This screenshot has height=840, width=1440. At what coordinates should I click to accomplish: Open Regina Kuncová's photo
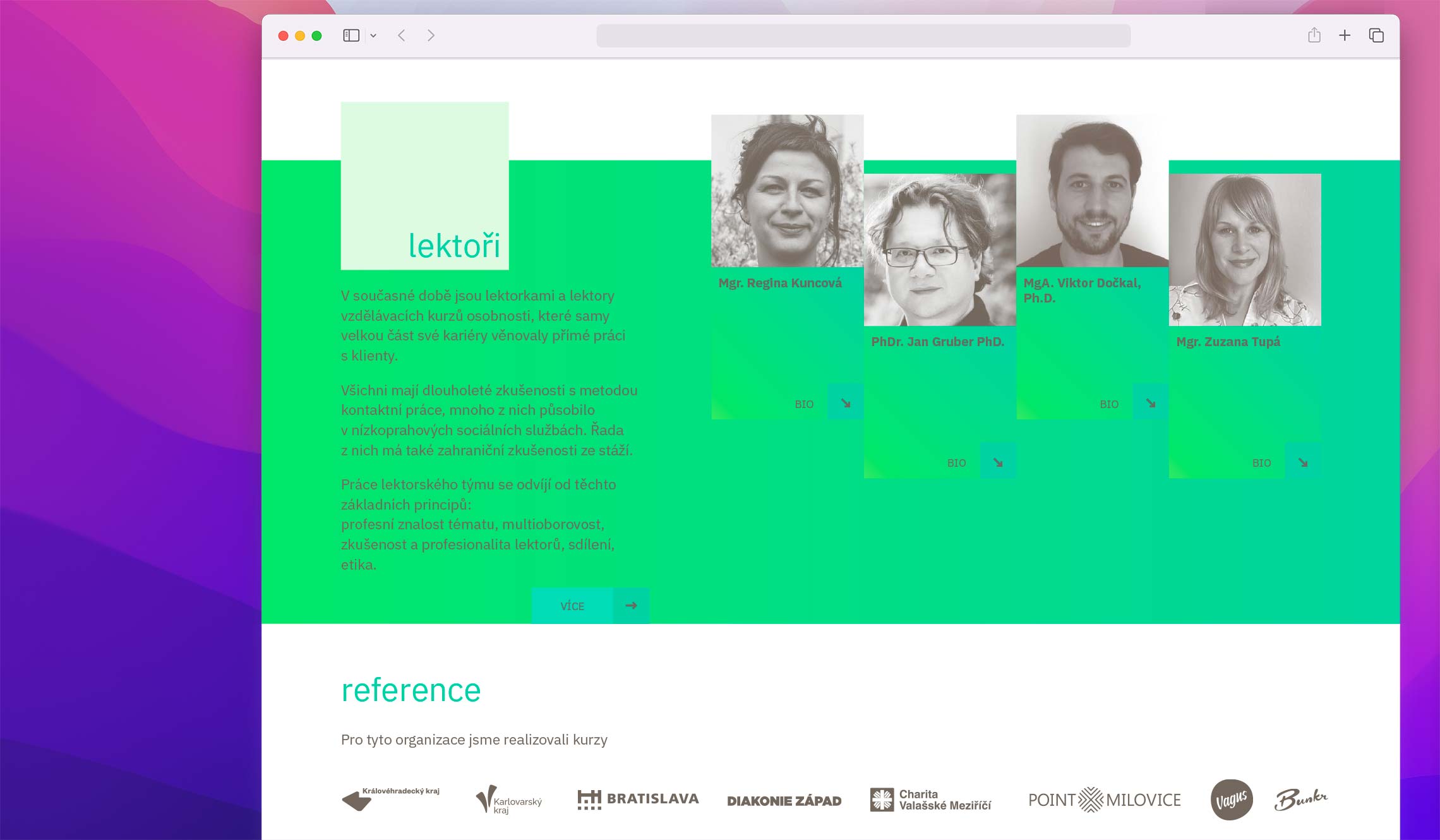(788, 191)
